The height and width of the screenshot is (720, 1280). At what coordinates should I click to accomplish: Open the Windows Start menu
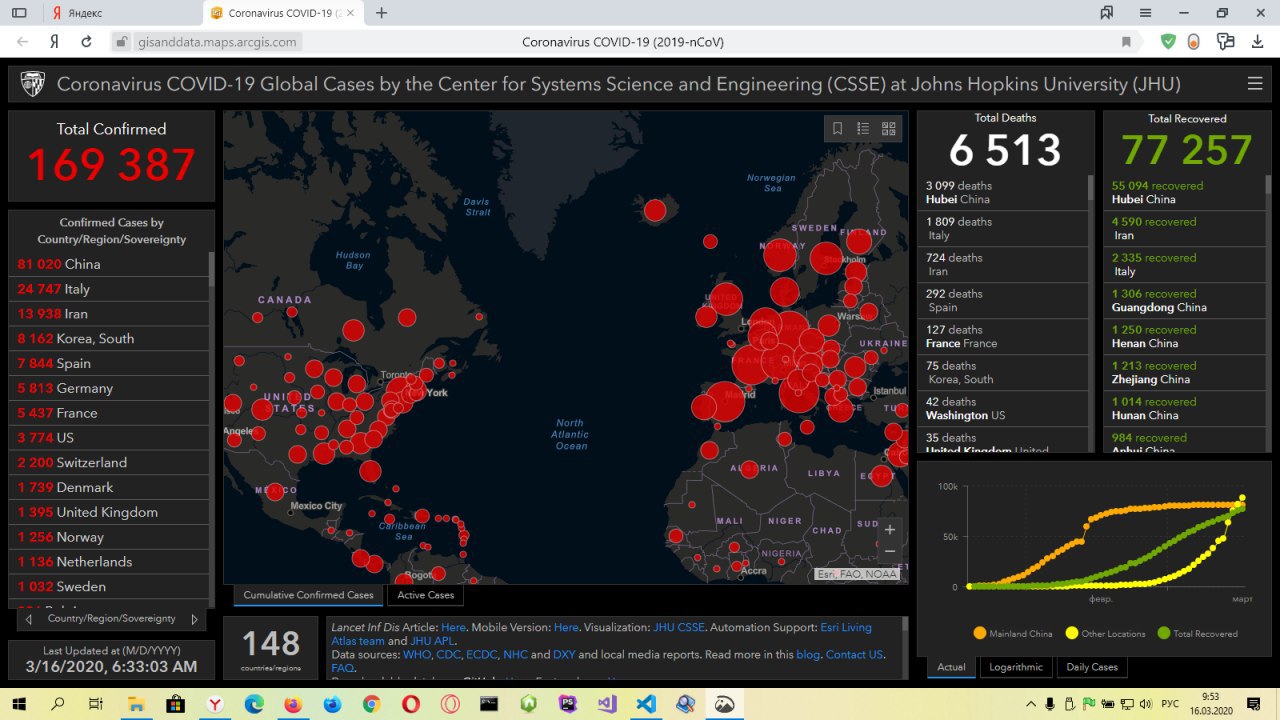19,704
